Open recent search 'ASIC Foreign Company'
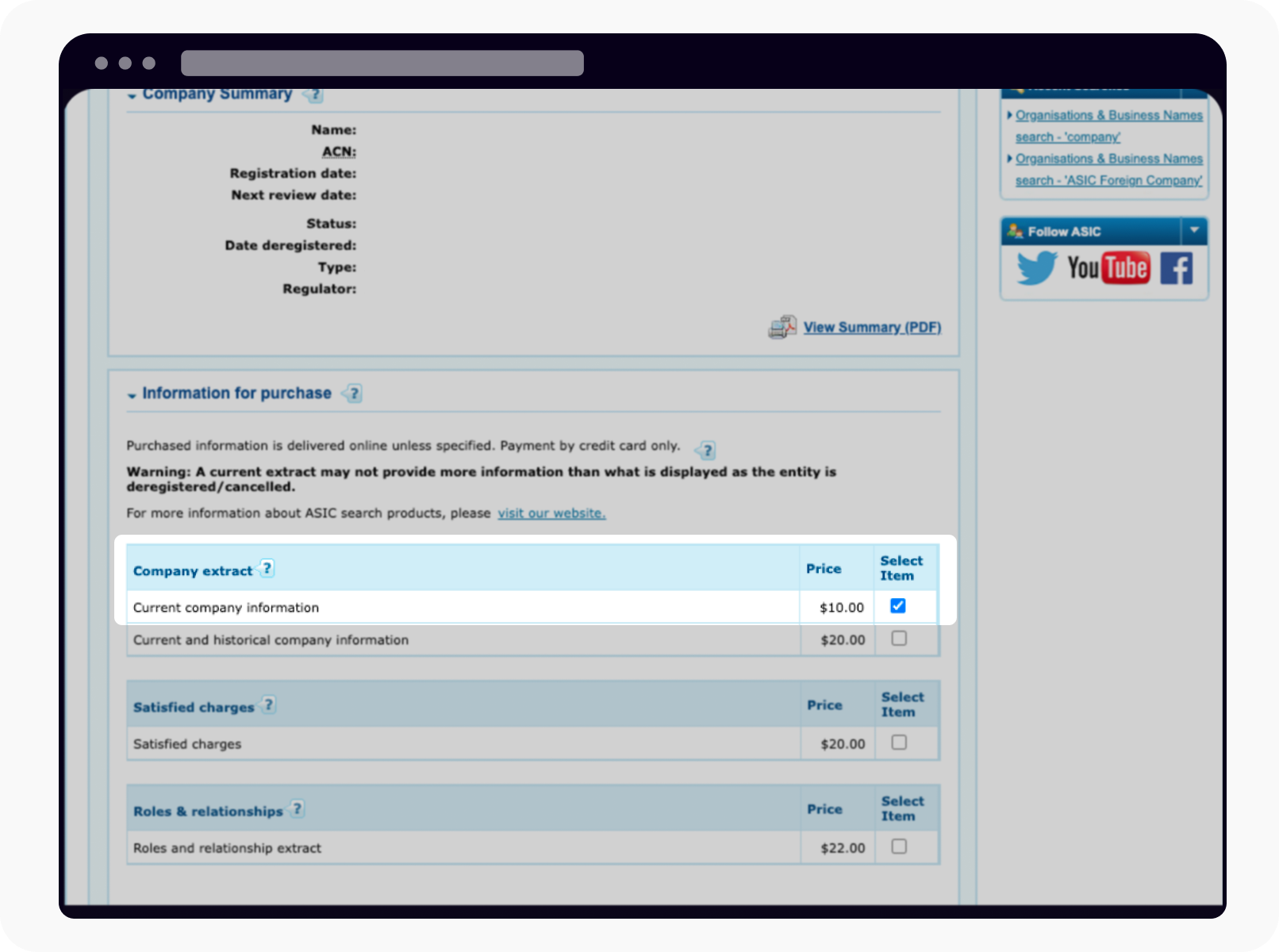 click(x=1108, y=169)
